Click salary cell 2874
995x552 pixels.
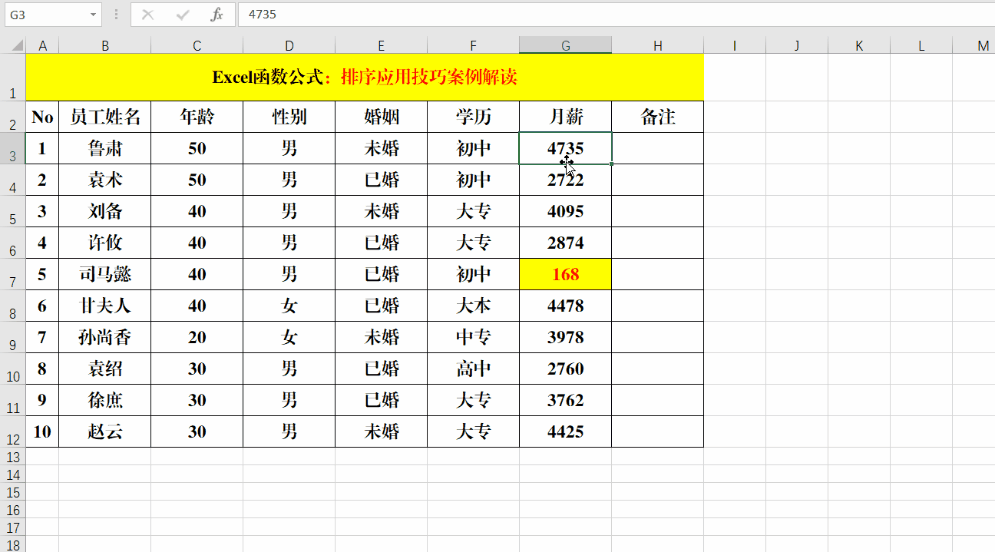coord(565,243)
